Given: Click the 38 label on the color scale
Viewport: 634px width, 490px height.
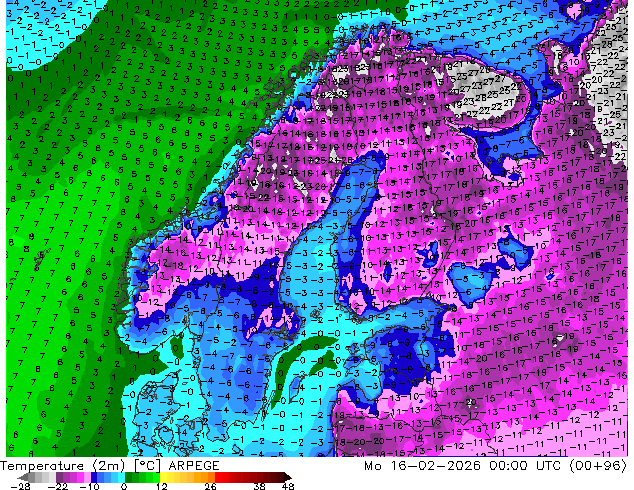Looking at the screenshot, I should [x=259, y=486].
